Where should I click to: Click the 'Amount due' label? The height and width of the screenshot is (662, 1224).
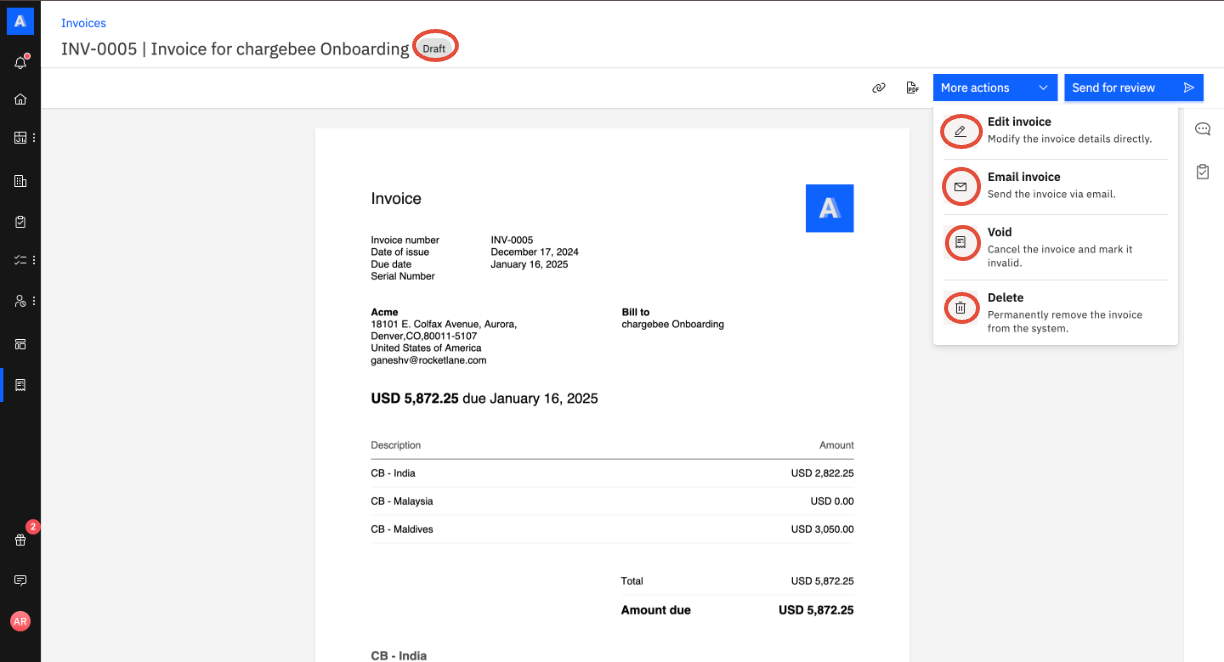(x=656, y=610)
